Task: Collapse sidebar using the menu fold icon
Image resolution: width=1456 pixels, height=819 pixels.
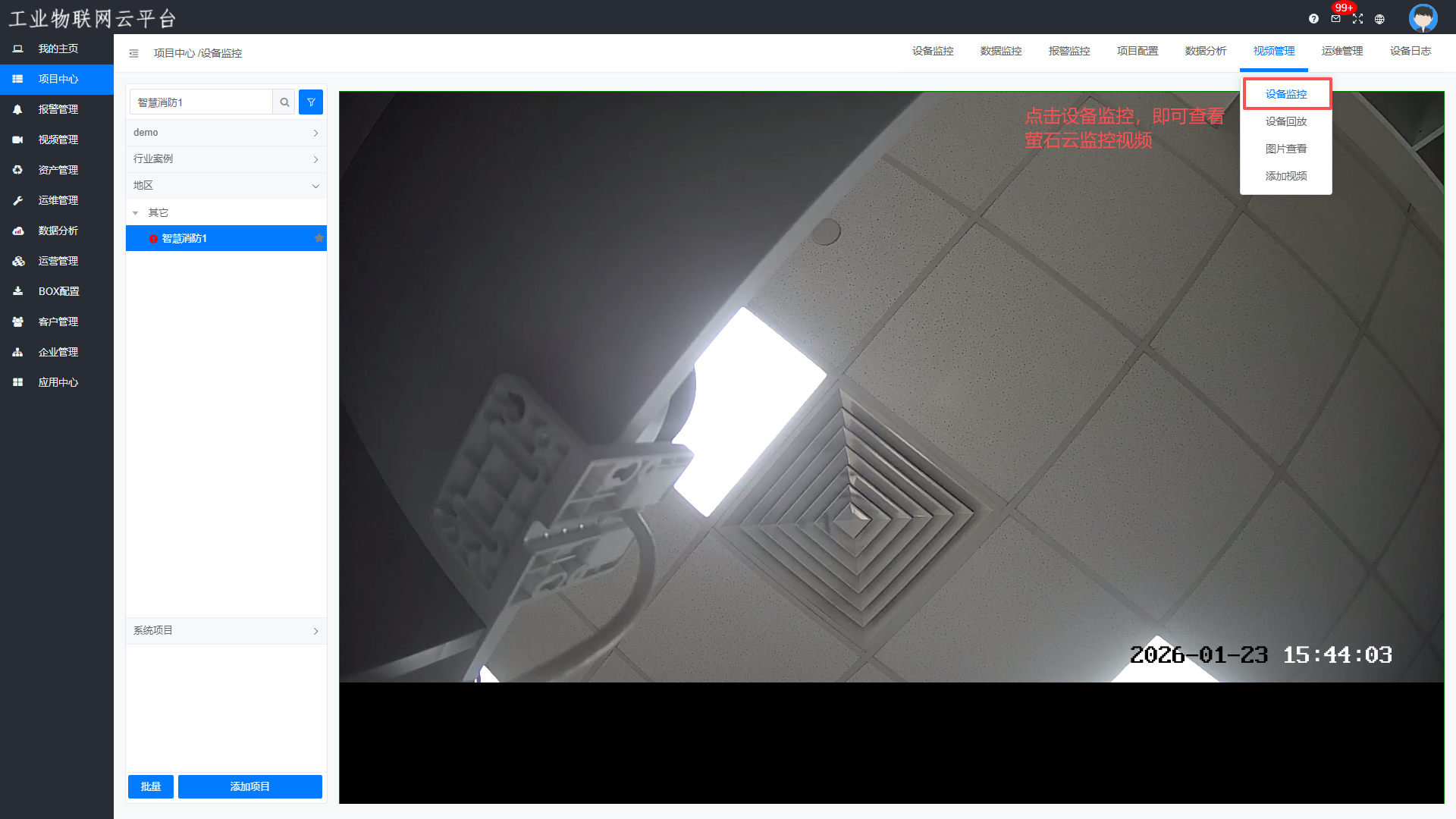Action: pos(133,53)
